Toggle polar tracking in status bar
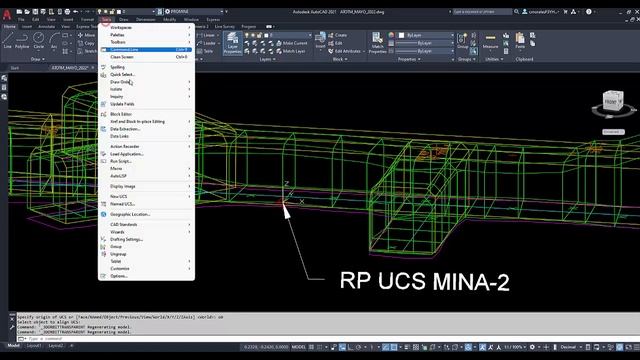 coord(359,347)
